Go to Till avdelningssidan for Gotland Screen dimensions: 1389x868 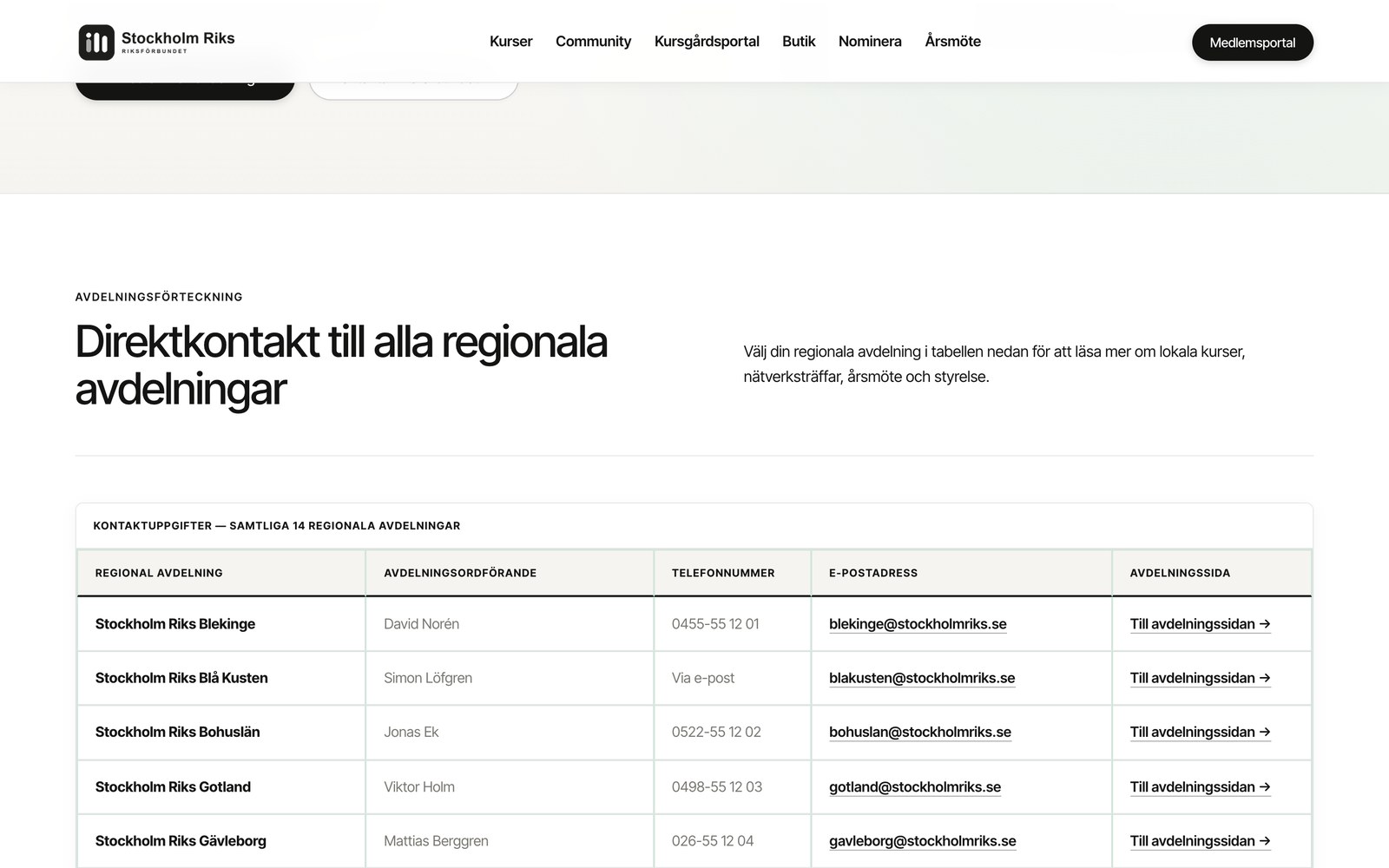tap(1201, 787)
